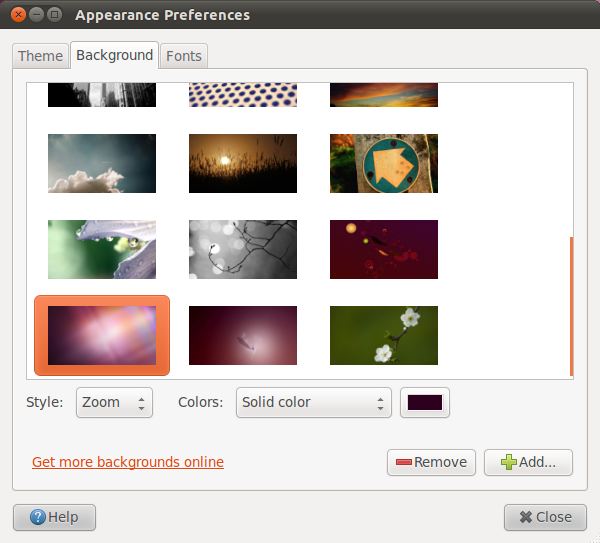Click the orange wallpaper list scrollbar
Image resolution: width=600 pixels, height=543 pixels.
[571, 305]
